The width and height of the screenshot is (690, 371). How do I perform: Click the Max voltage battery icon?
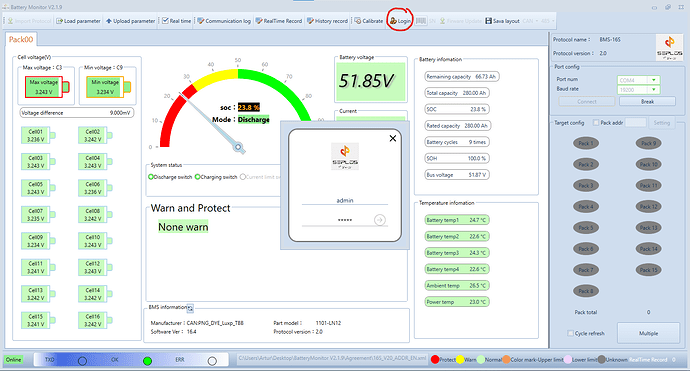[47, 87]
